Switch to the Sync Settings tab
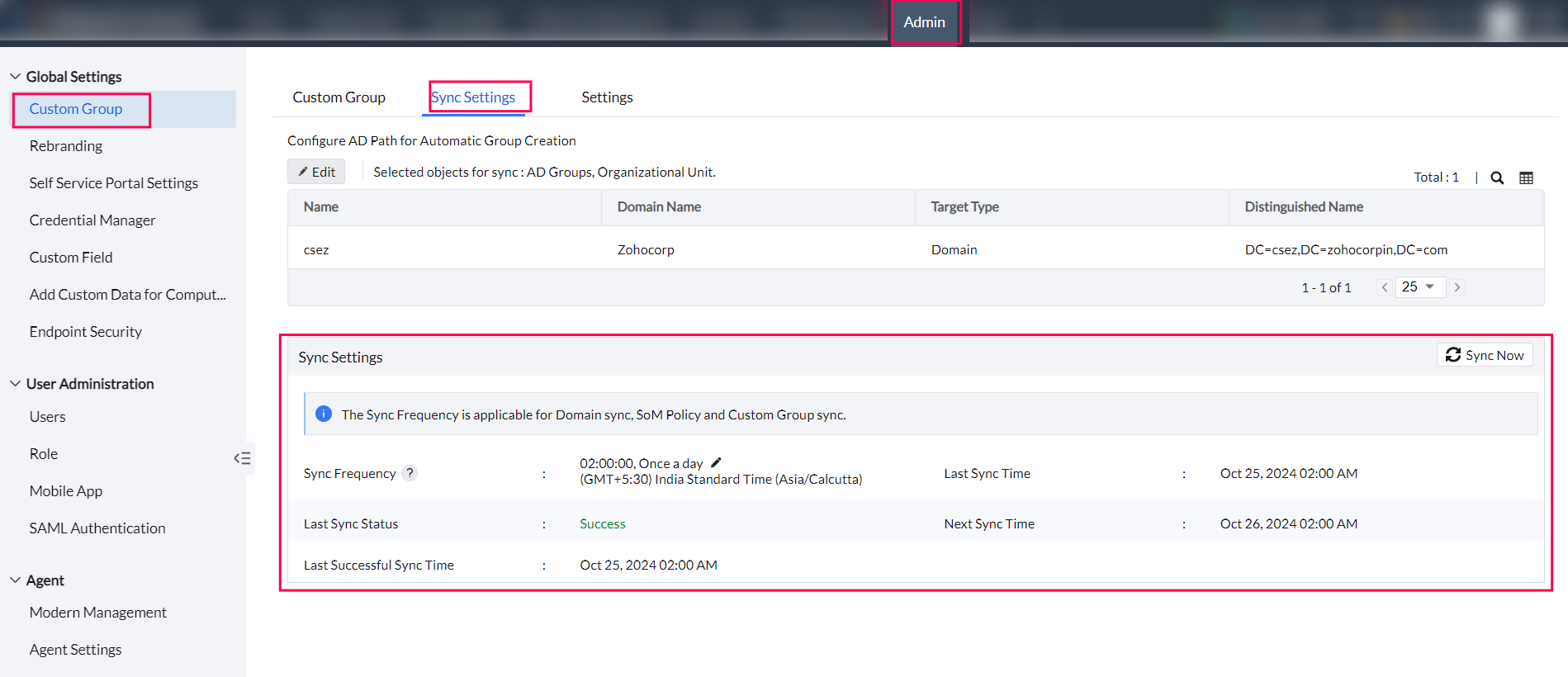Screen dimensions: 1568x677 473,97
